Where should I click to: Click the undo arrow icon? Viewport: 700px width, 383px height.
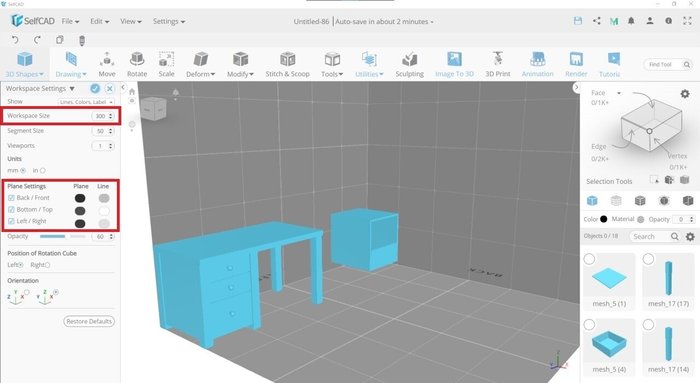15,40
